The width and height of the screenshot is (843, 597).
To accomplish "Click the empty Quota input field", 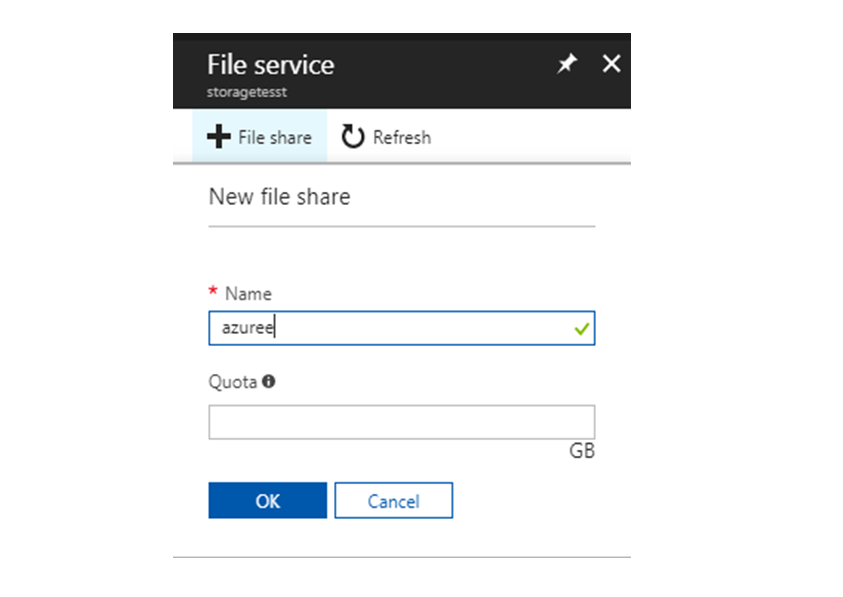I will click(x=400, y=421).
